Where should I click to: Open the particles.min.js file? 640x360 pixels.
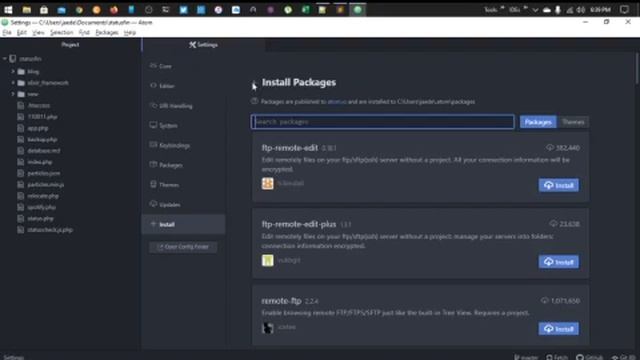[45, 184]
